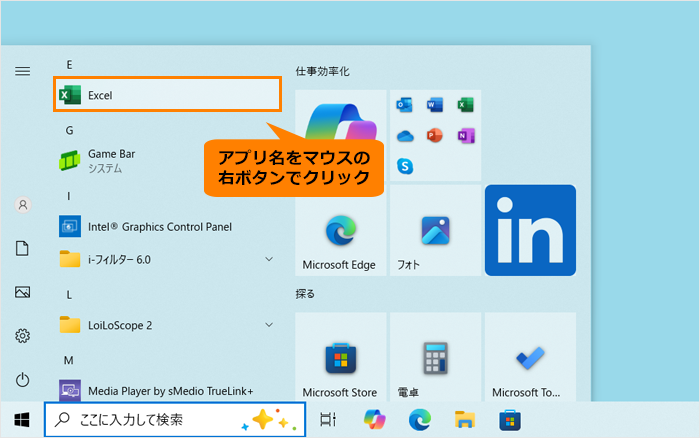Jump via the letter G header

click(x=69, y=130)
